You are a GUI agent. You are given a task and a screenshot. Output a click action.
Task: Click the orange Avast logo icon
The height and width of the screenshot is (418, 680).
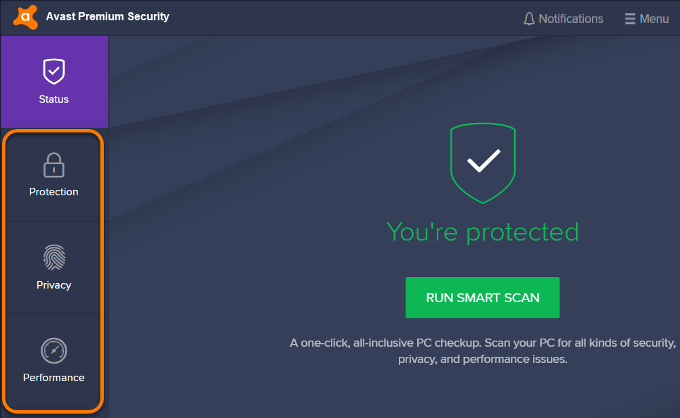[26, 17]
